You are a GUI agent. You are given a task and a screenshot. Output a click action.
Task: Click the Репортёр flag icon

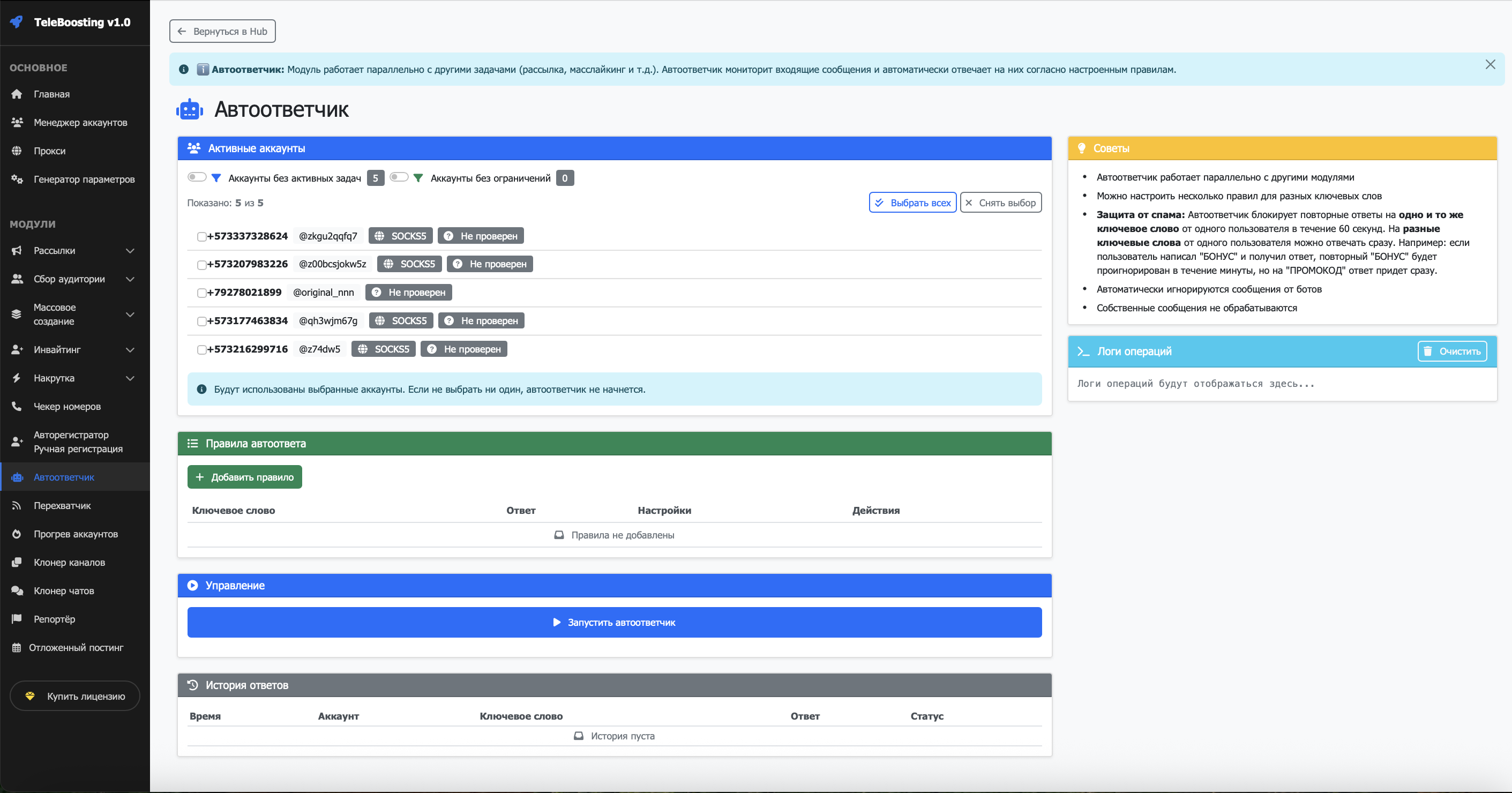tap(17, 619)
